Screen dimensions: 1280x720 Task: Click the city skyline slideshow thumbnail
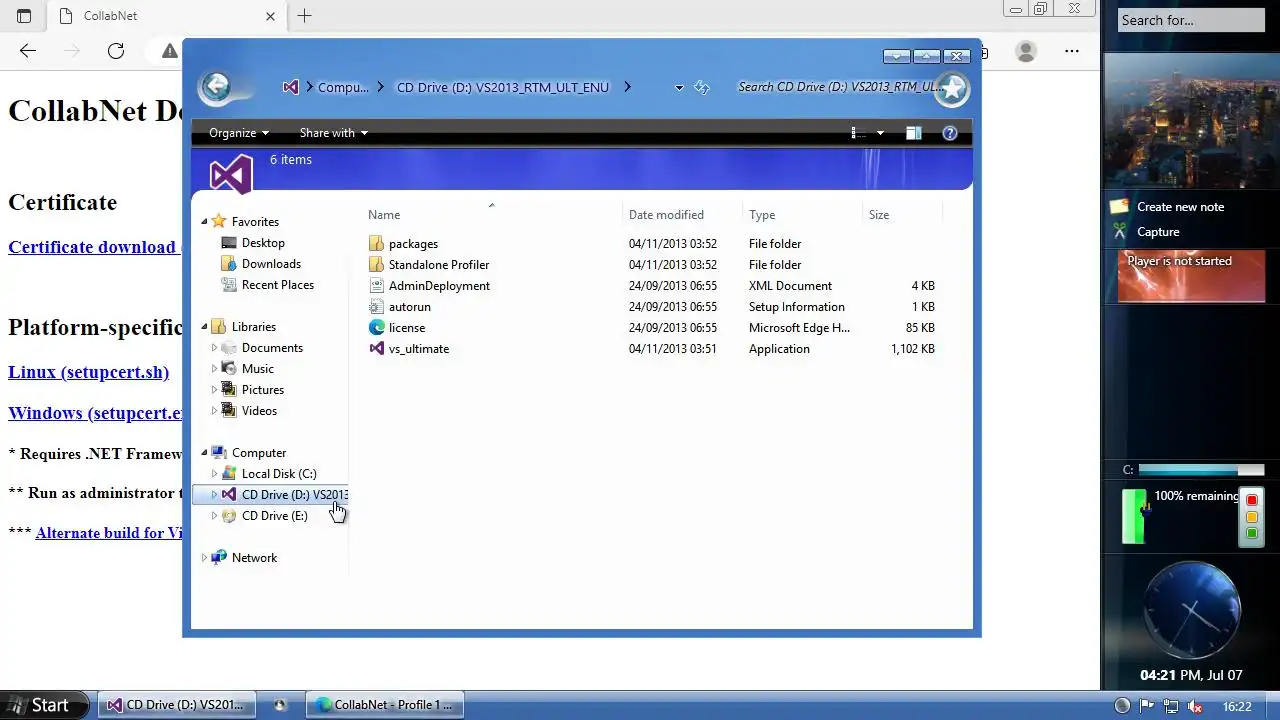(1191, 121)
